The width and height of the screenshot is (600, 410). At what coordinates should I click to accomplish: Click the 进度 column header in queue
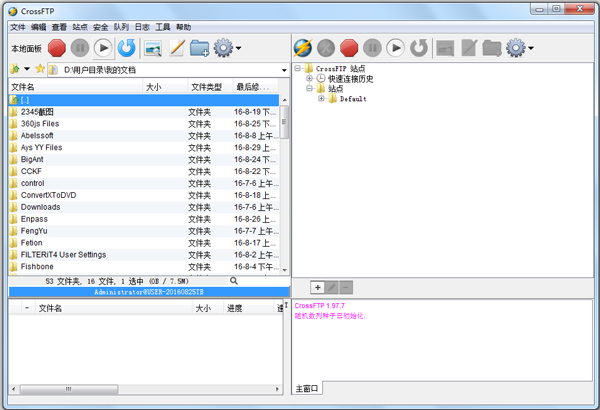[x=249, y=308]
